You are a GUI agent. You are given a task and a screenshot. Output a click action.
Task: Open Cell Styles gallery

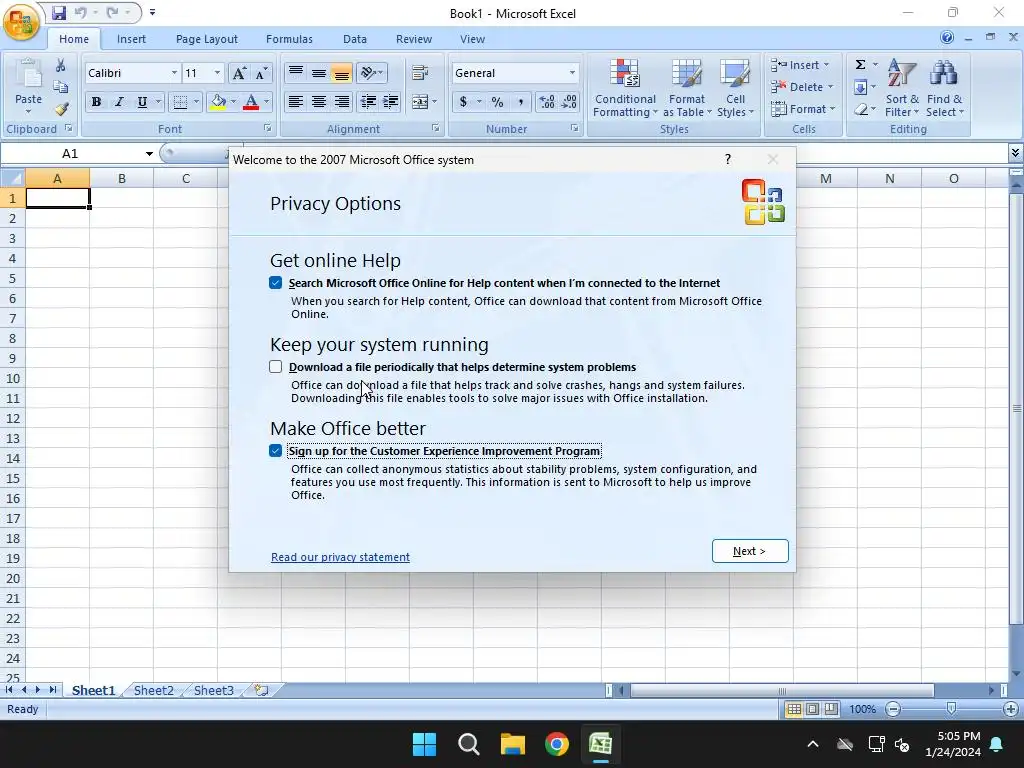click(735, 88)
